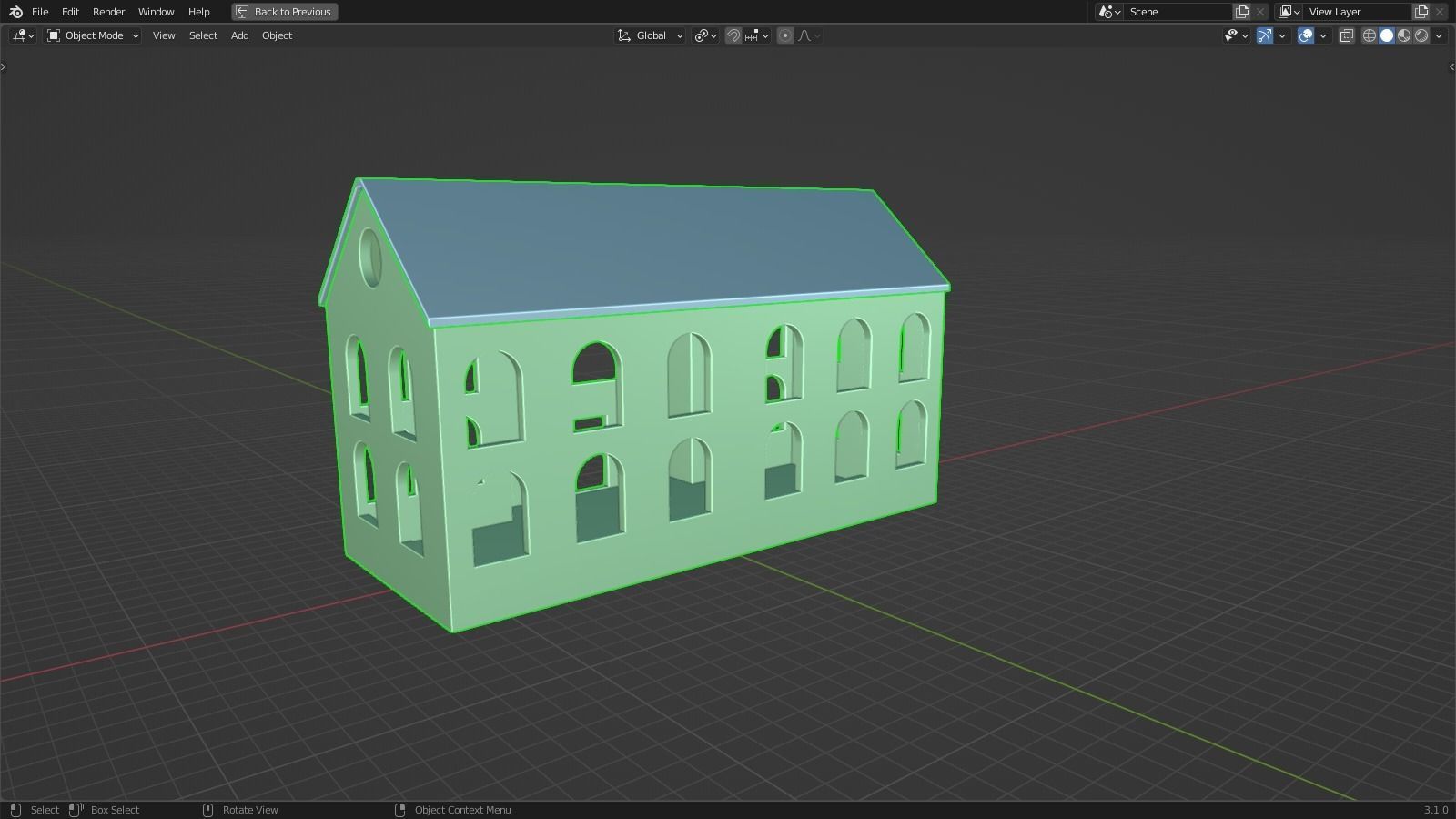This screenshot has width=1456, height=819.
Task: Toggle X-ray mode
Action: [1347, 35]
